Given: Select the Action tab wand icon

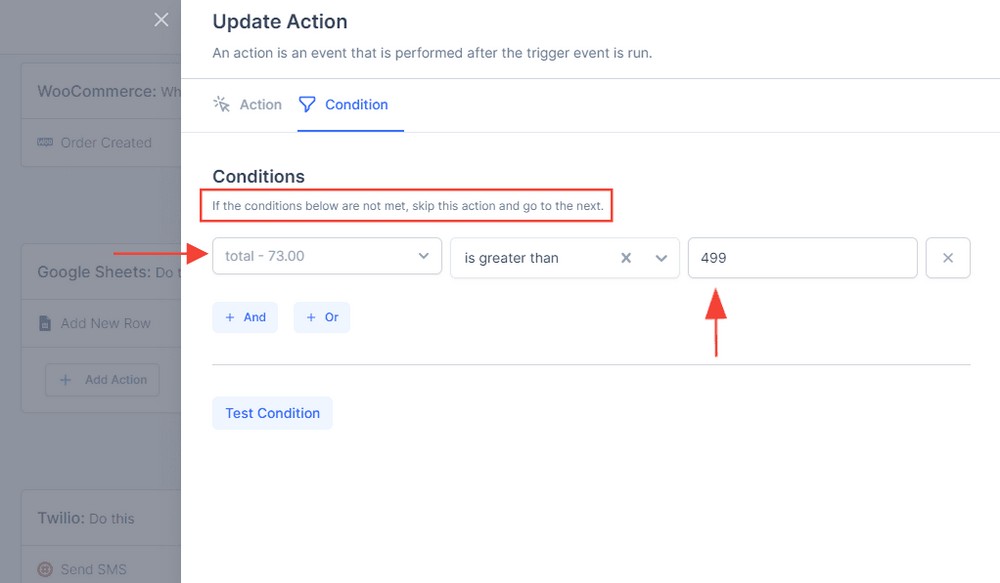Looking at the screenshot, I should (221, 104).
